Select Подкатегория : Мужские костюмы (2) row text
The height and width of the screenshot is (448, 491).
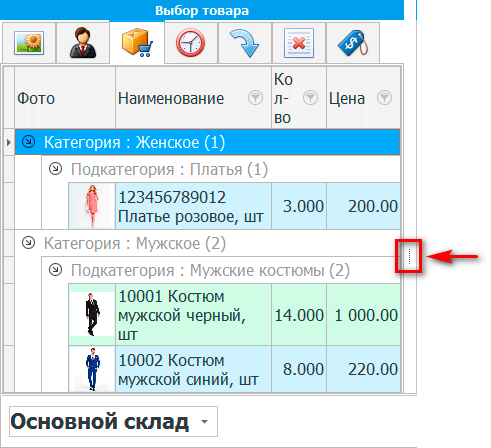pos(210,270)
